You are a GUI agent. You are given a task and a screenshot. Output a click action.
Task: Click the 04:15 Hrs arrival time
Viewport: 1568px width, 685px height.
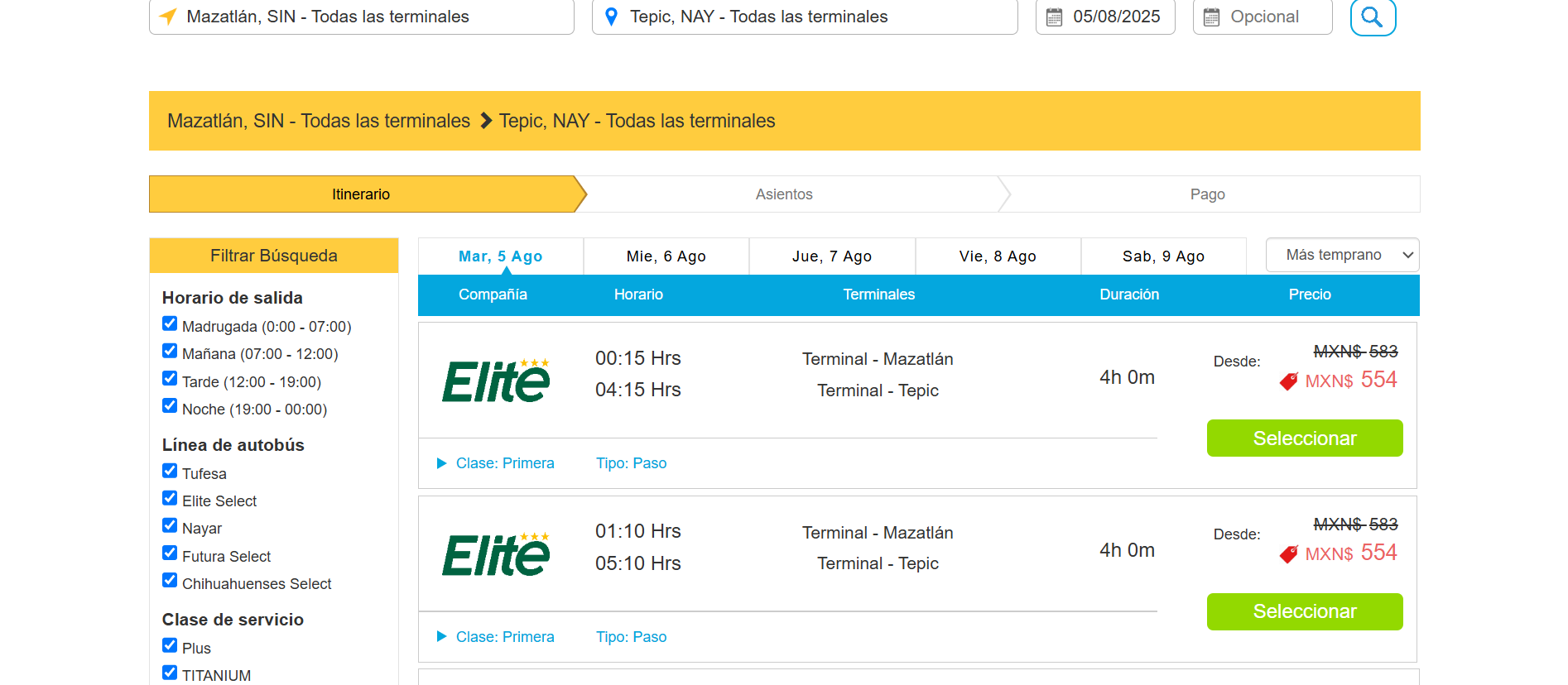coord(638,390)
